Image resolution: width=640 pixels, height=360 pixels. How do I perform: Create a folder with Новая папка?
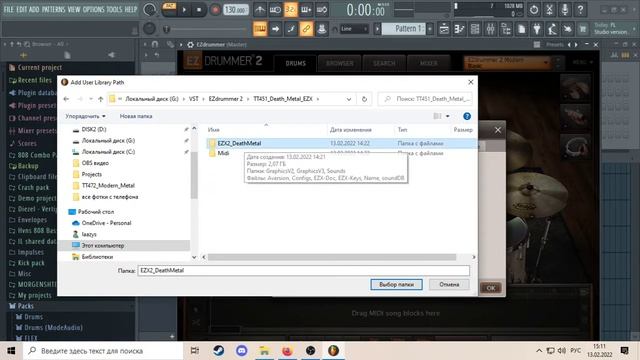pos(136,116)
